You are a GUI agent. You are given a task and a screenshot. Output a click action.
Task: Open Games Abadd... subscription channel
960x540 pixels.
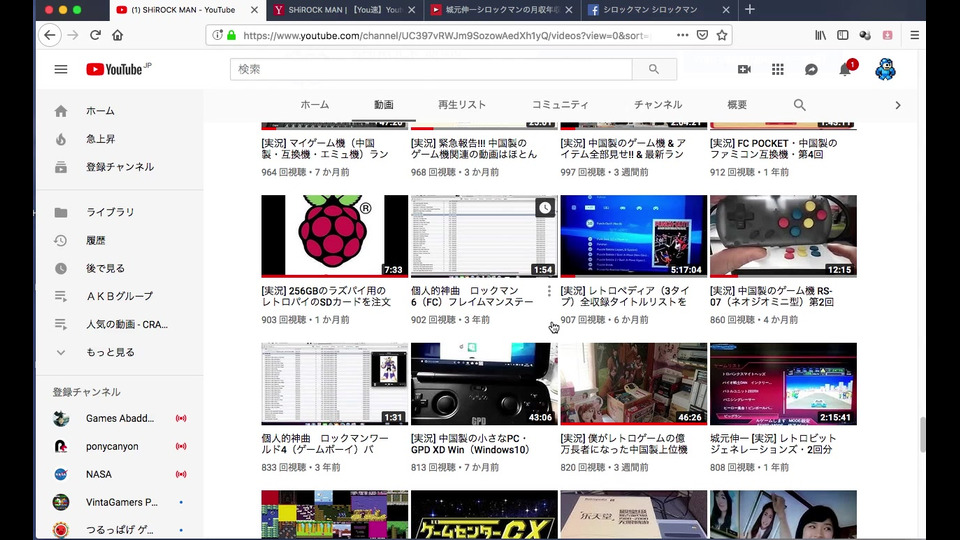pyautogui.click(x=120, y=418)
